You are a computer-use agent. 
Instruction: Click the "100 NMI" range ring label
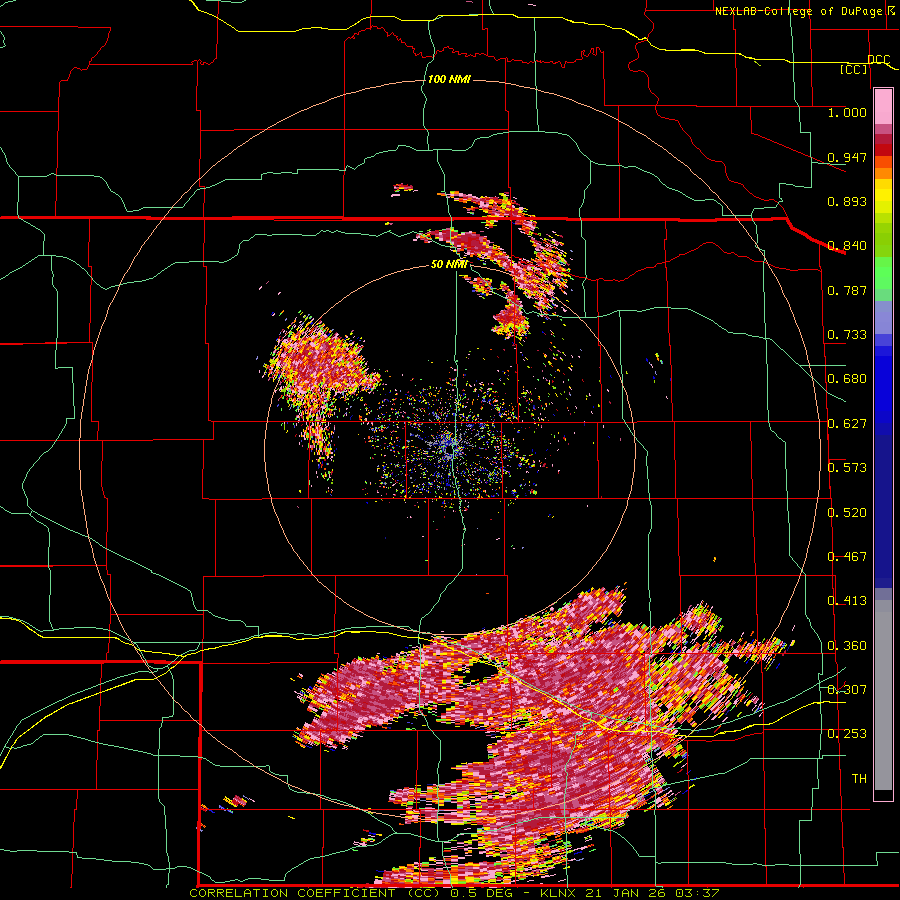tap(449, 79)
